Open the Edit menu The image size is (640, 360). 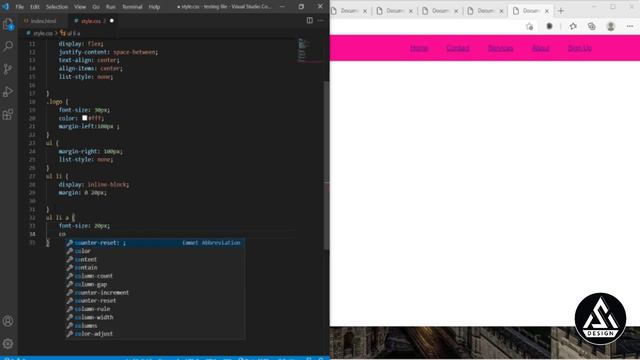[35, 7]
